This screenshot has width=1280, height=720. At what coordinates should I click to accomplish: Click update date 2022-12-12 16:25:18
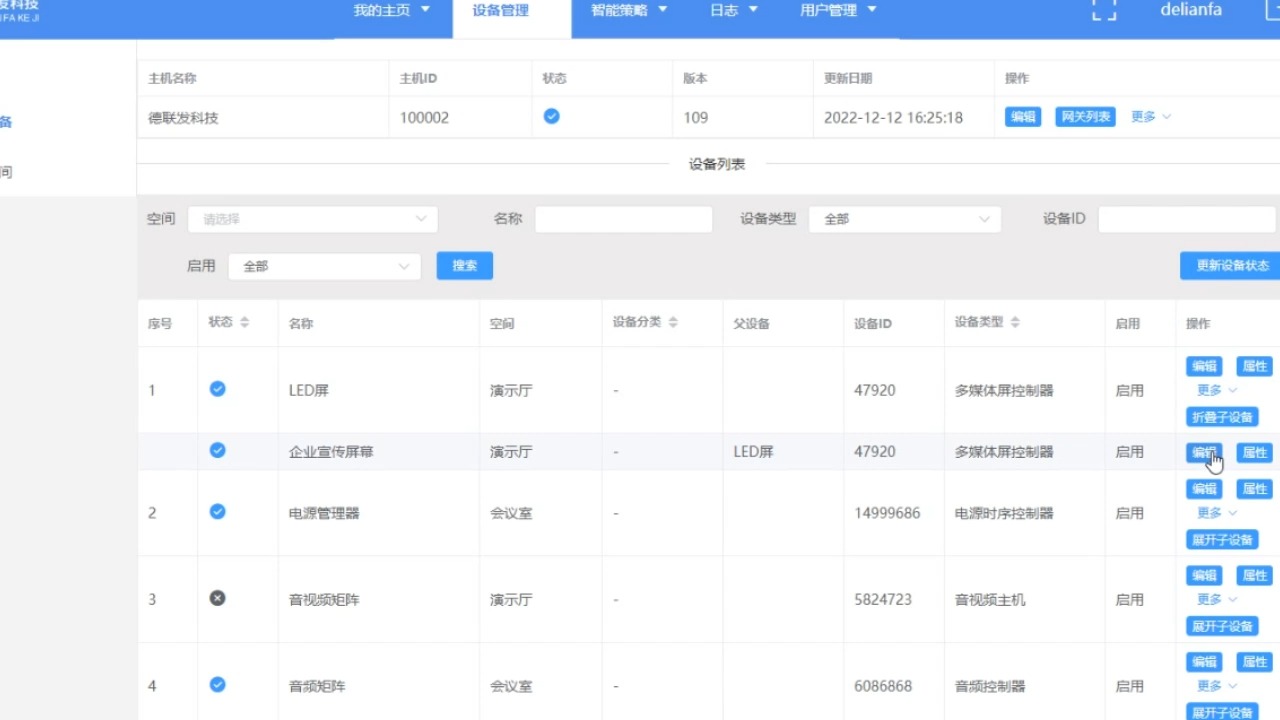click(x=893, y=117)
